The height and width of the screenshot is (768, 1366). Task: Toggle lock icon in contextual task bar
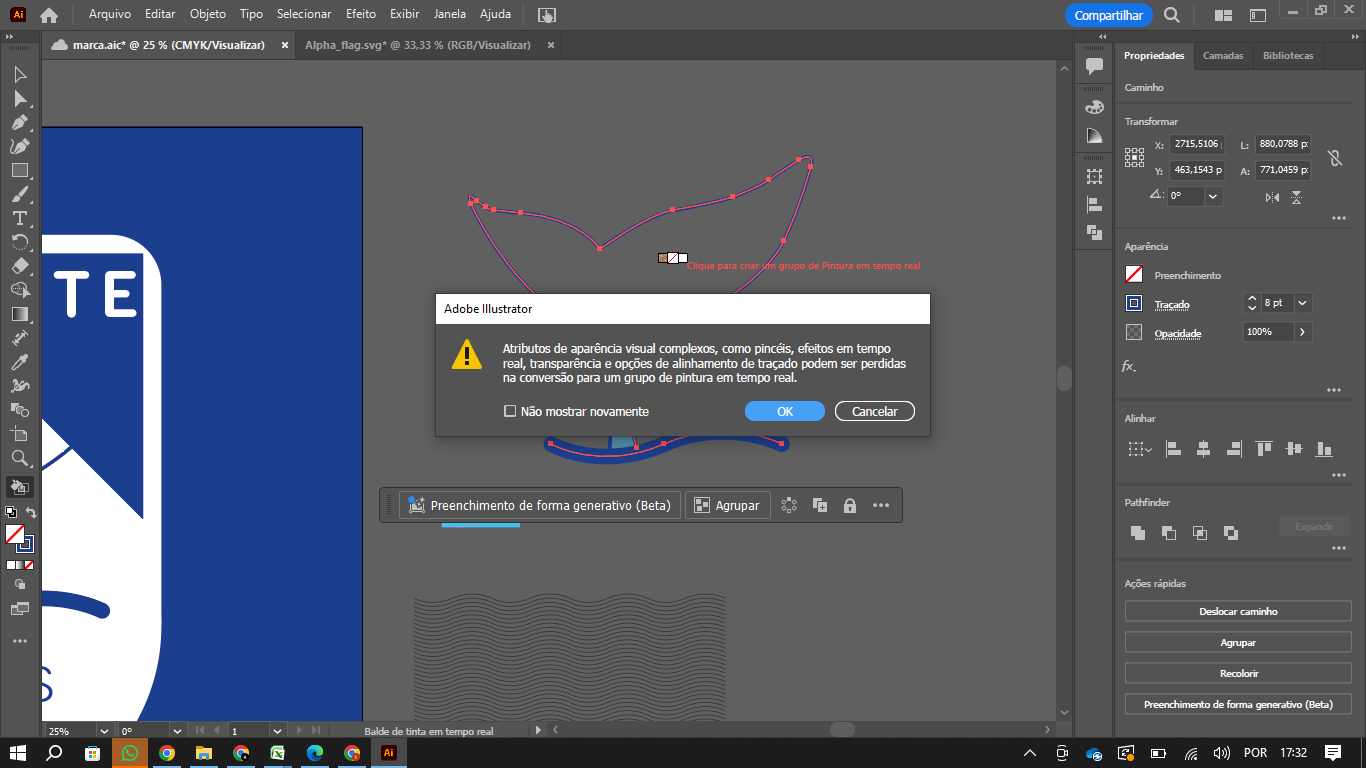pos(850,505)
